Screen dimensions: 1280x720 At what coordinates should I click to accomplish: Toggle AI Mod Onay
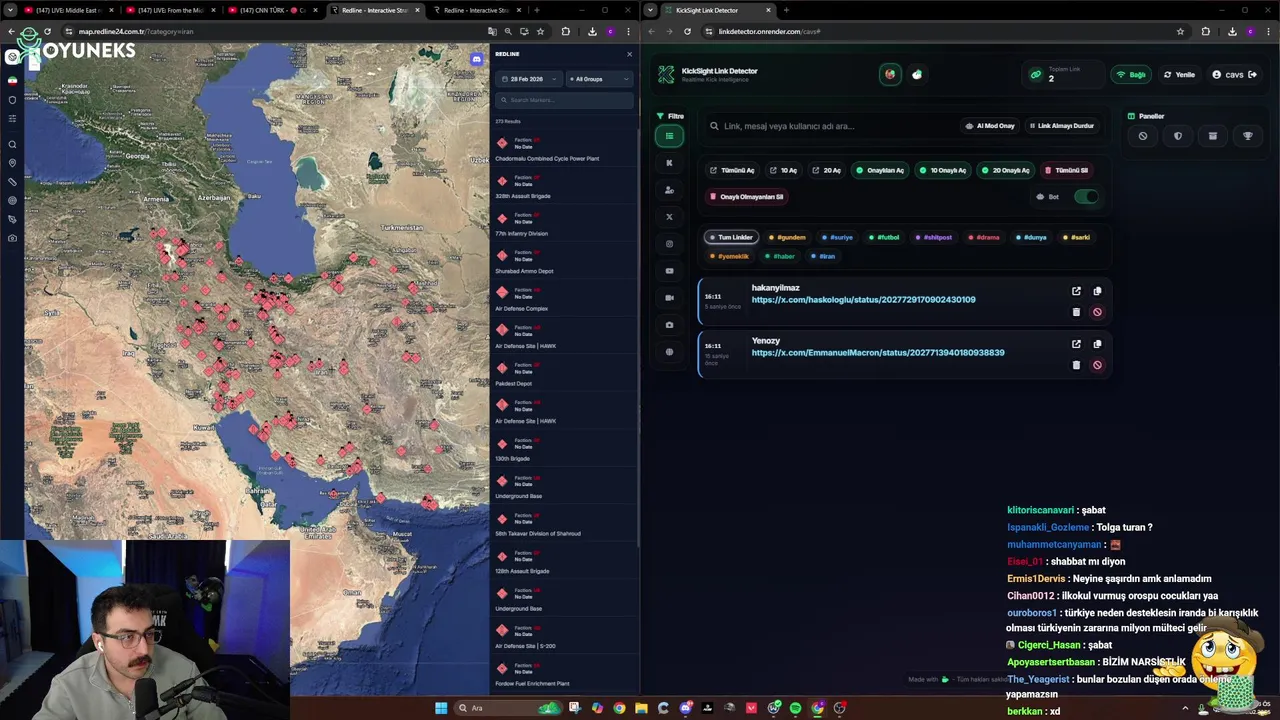pyautogui.click(x=990, y=126)
